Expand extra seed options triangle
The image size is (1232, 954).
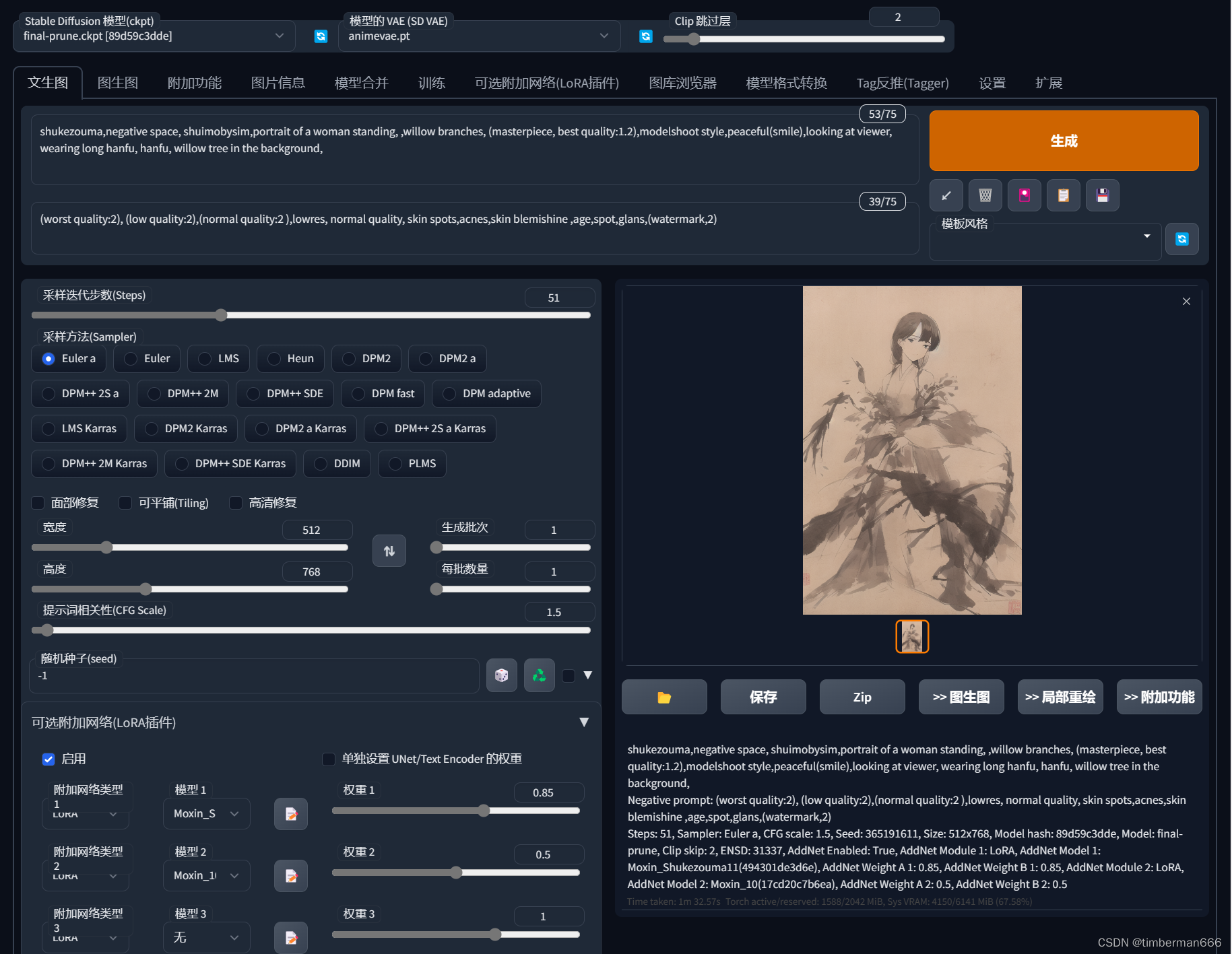(x=587, y=675)
